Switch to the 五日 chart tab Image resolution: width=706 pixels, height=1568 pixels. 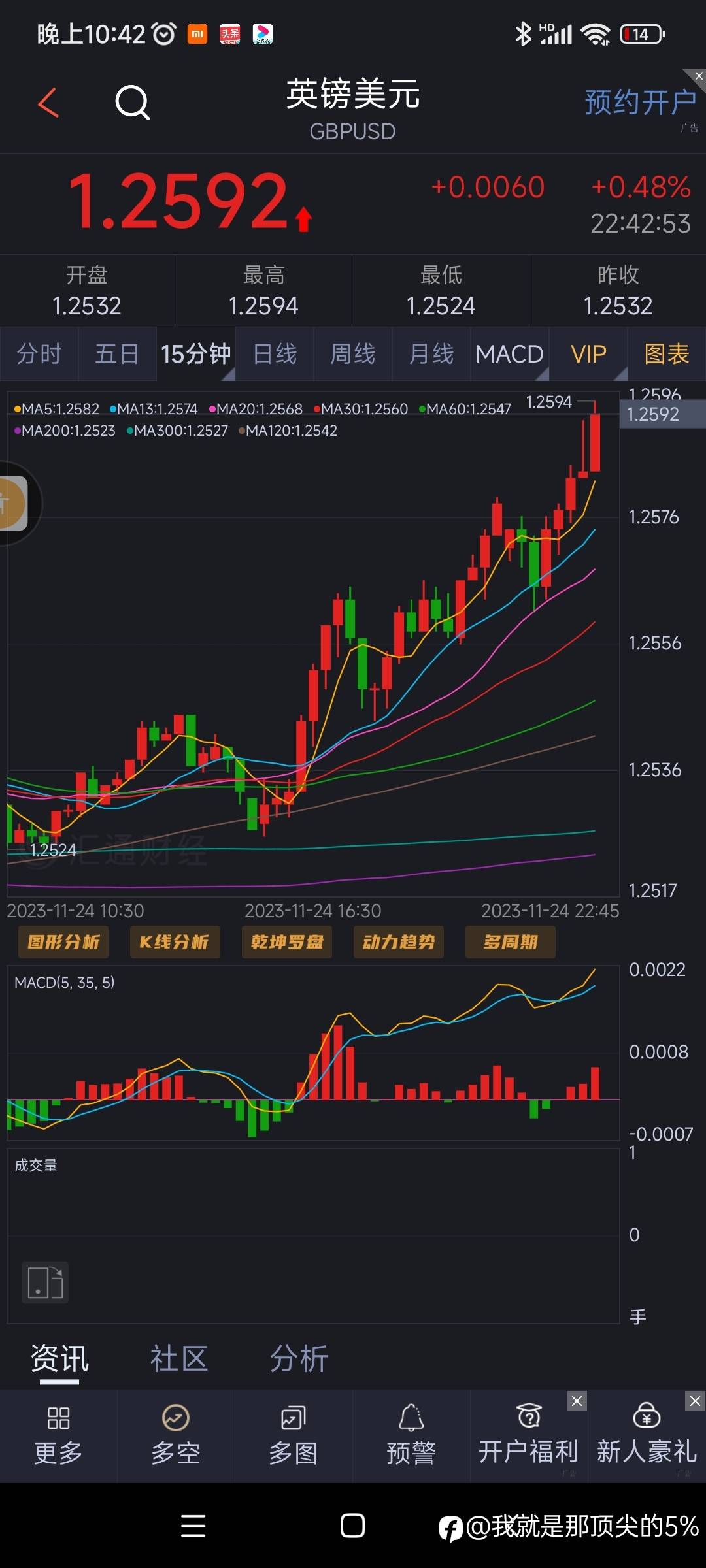point(118,354)
